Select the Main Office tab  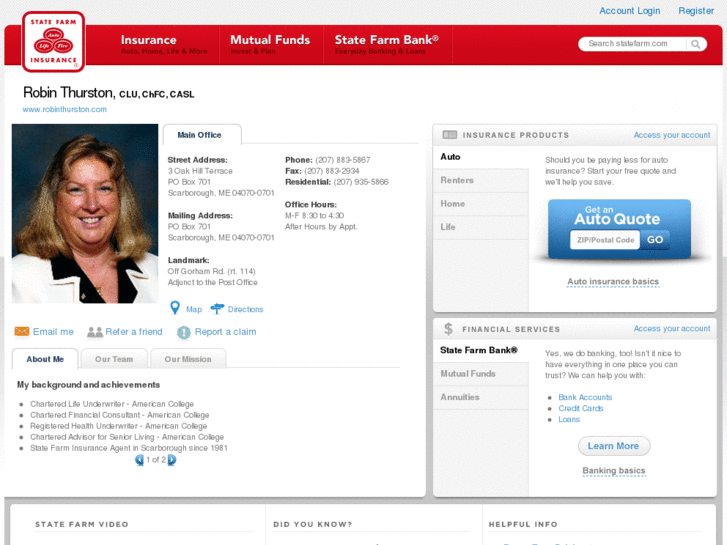(x=202, y=135)
